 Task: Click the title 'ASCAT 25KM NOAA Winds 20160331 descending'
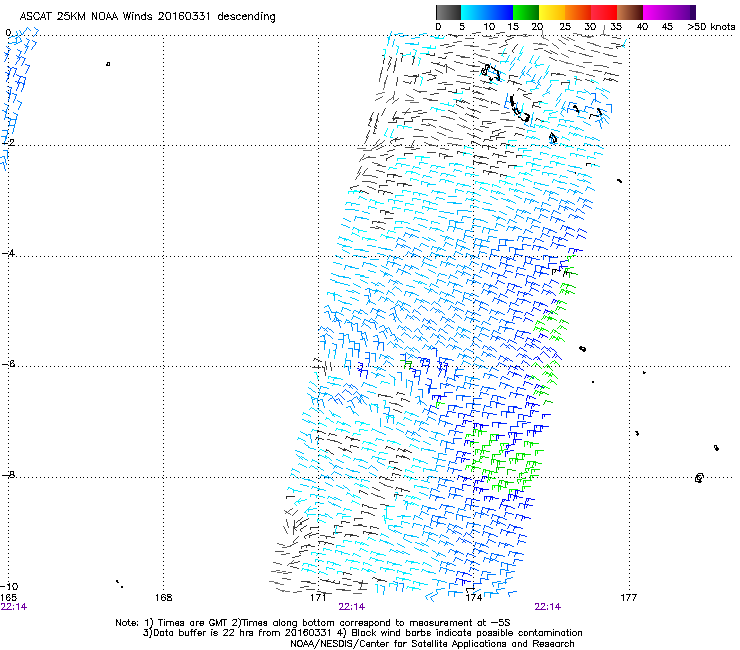[x=147, y=17]
